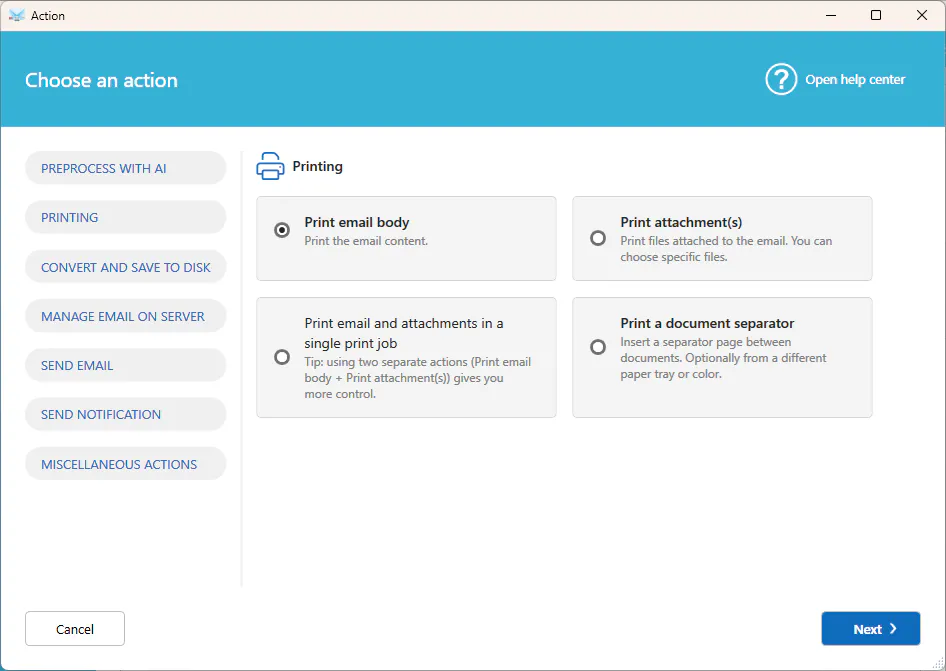Click the Print attachment(s) card title
The image size is (946, 671).
(681, 222)
